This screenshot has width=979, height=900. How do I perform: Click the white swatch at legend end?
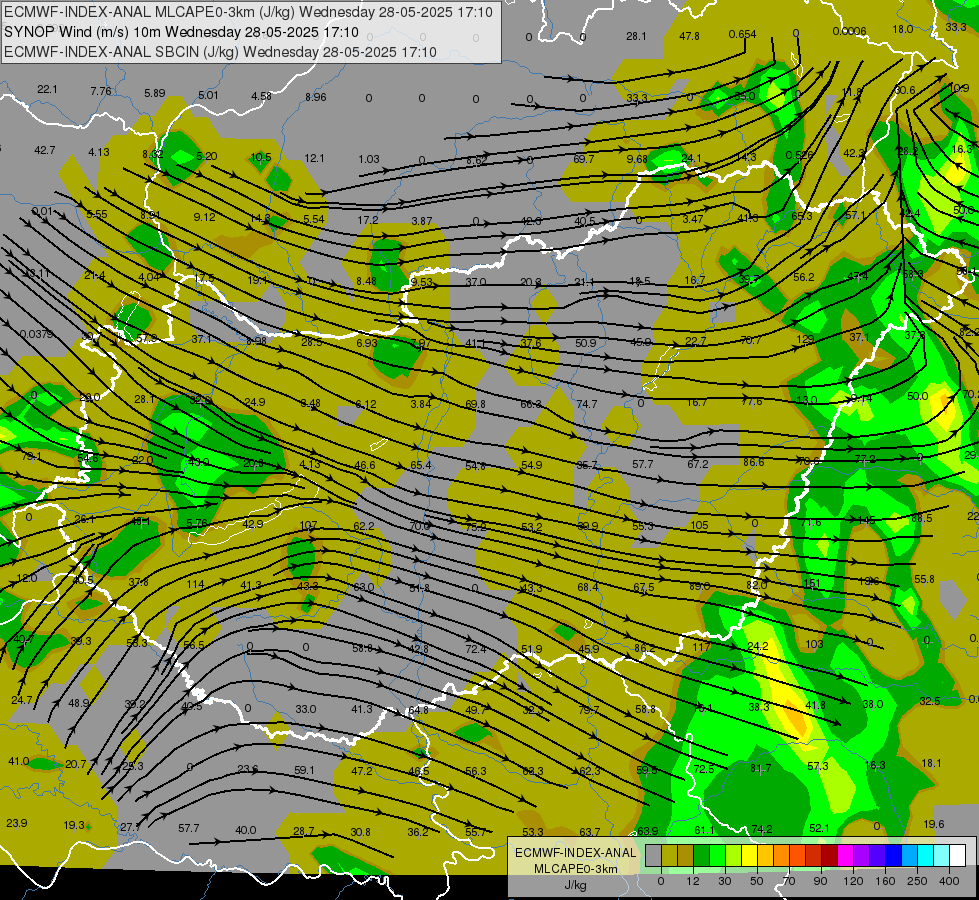(958, 854)
